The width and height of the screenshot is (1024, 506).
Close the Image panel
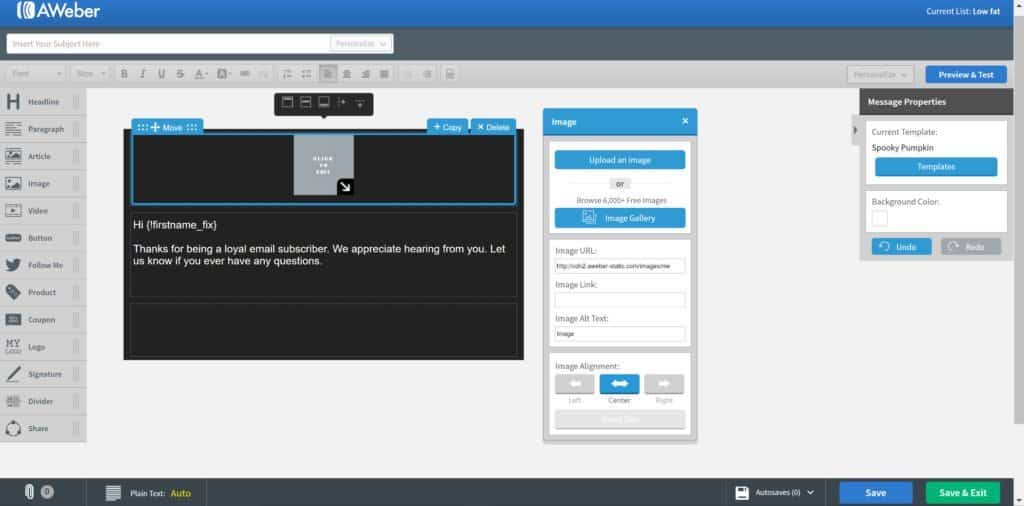[x=685, y=121]
